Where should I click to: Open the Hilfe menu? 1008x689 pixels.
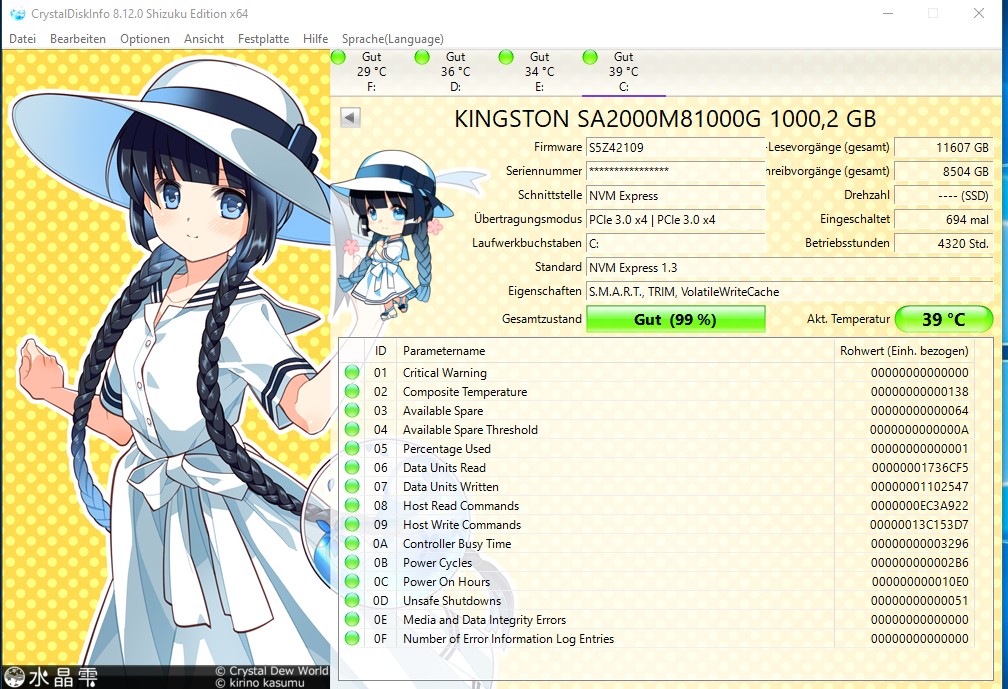click(x=316, y=39)
